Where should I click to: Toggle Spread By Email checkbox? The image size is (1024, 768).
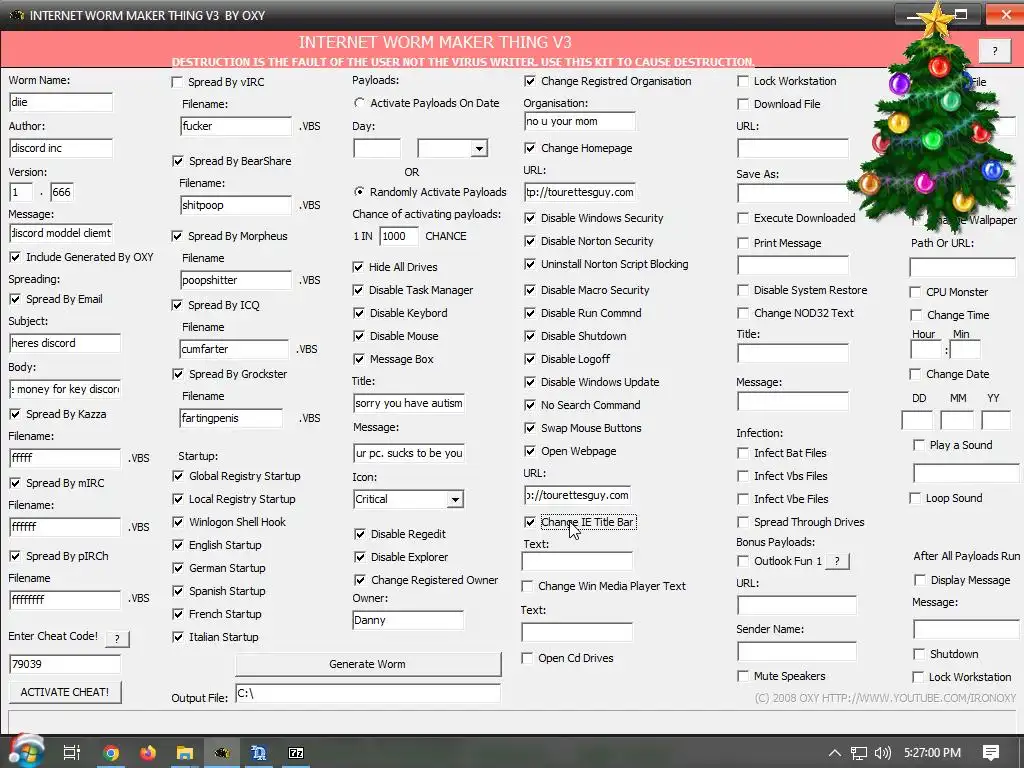pyautogui.click(x=15, y=299)
